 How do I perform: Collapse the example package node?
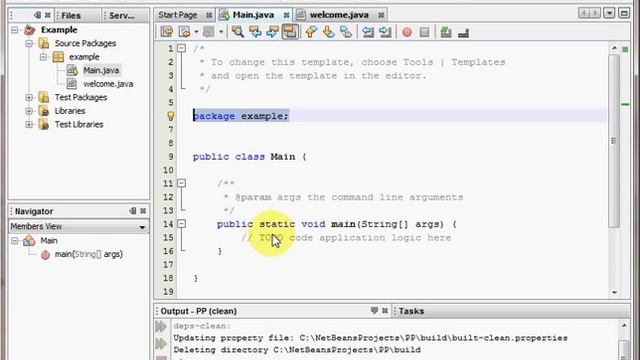click(43, 57)
